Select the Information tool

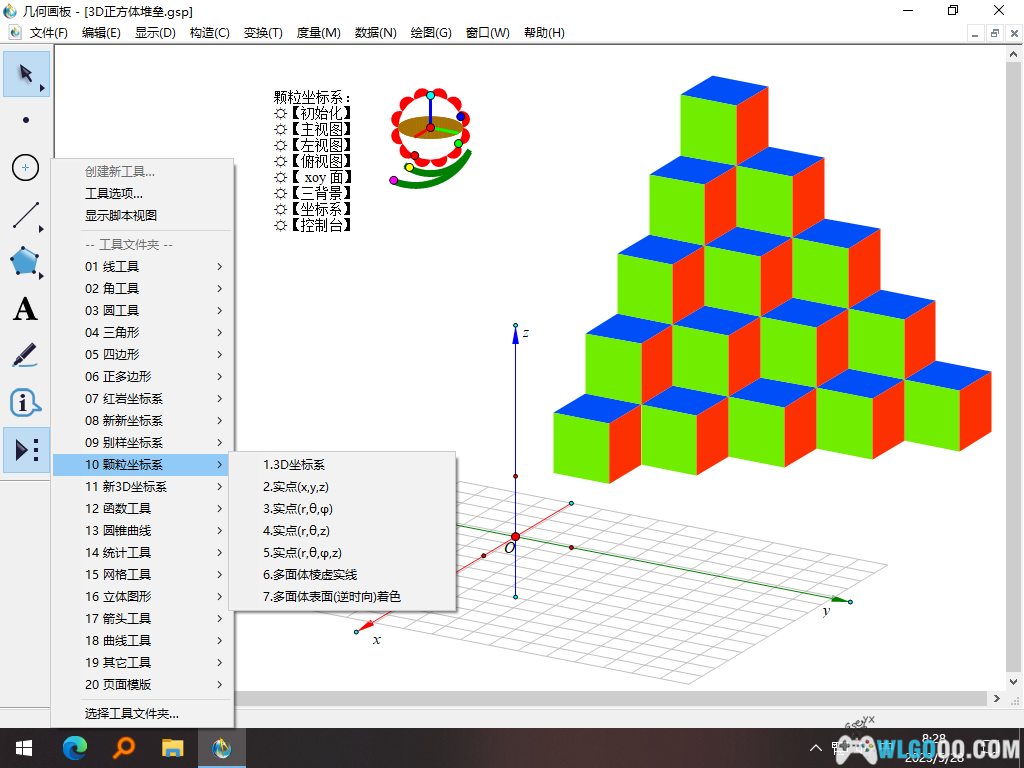[x=26, y=403]
